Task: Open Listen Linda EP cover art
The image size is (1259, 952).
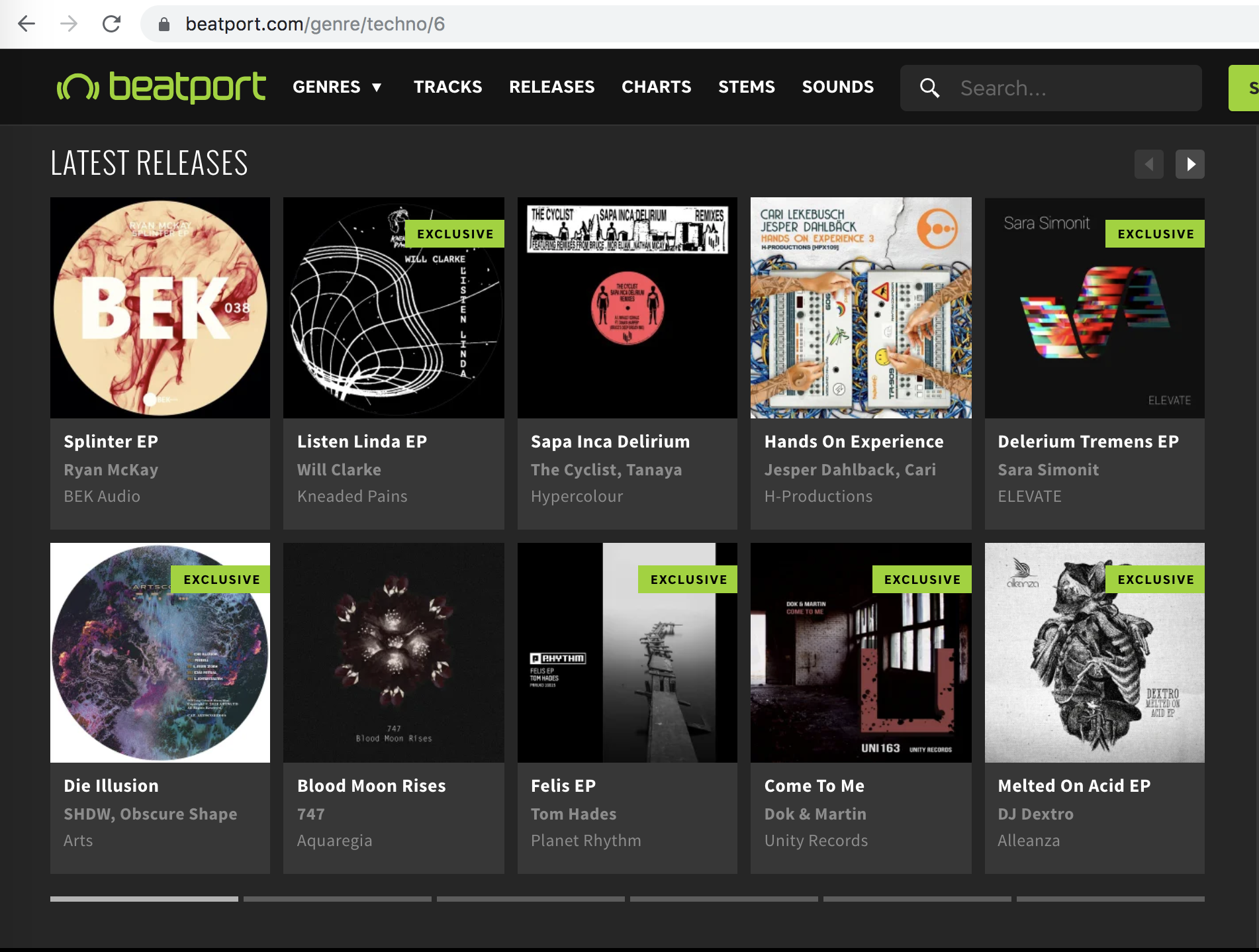Action: point(394,308)
